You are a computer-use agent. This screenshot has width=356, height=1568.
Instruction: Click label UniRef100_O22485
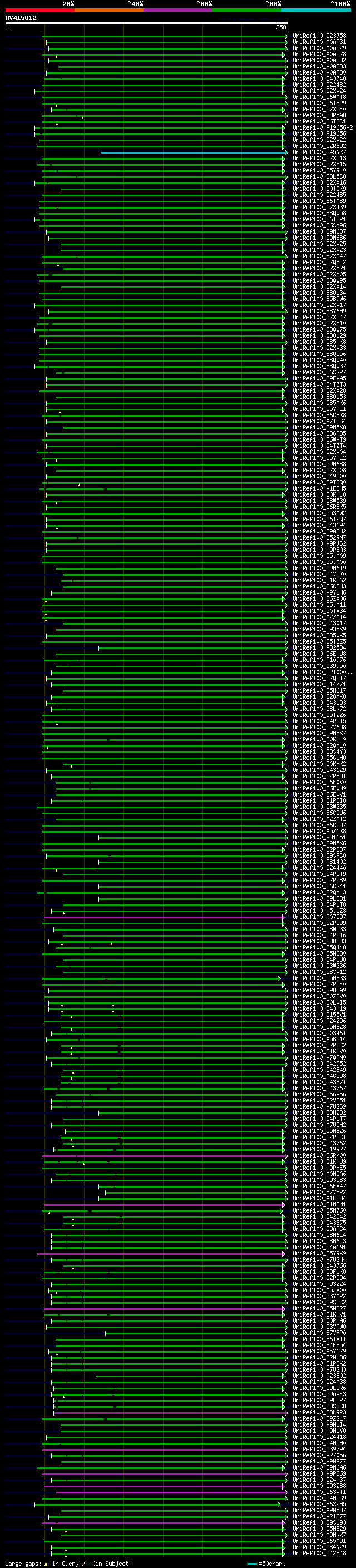click(x=319, y=195)
